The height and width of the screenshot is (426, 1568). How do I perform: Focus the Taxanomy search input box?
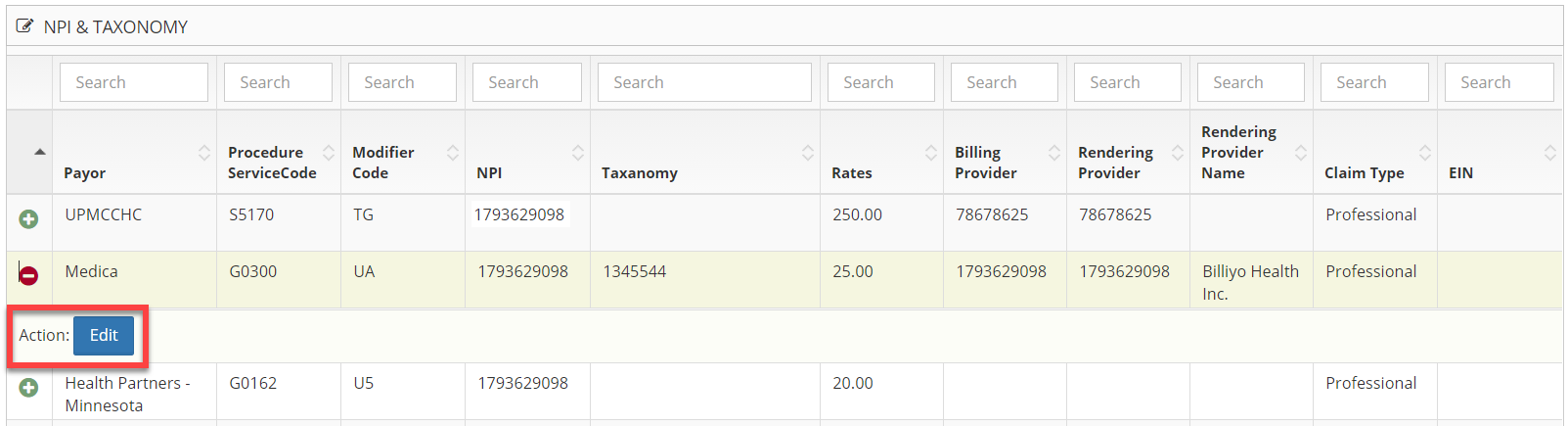coord(704,82)
